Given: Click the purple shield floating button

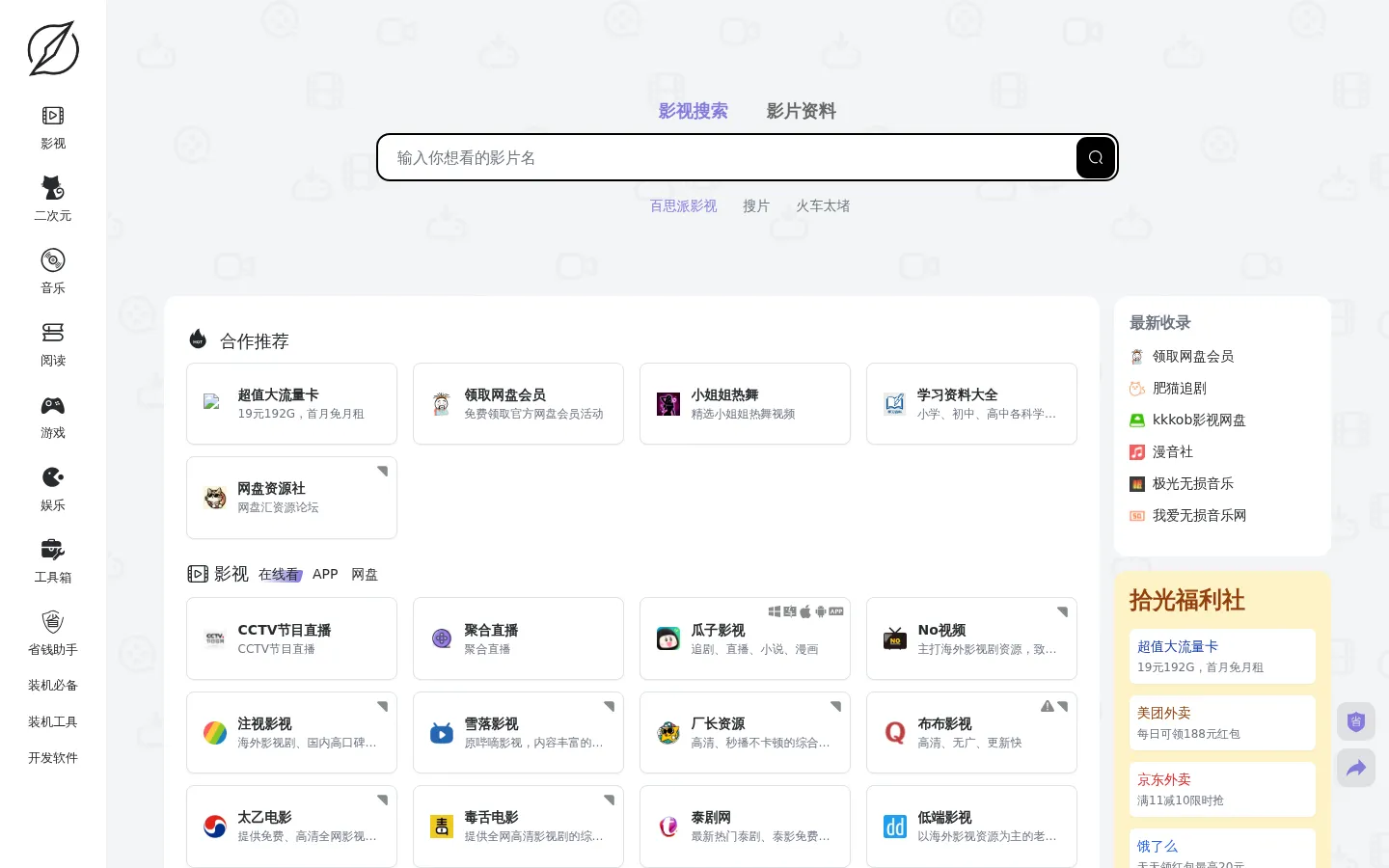Looking at the screenshot, I should pyautogui.click(x=1356, y=721).
